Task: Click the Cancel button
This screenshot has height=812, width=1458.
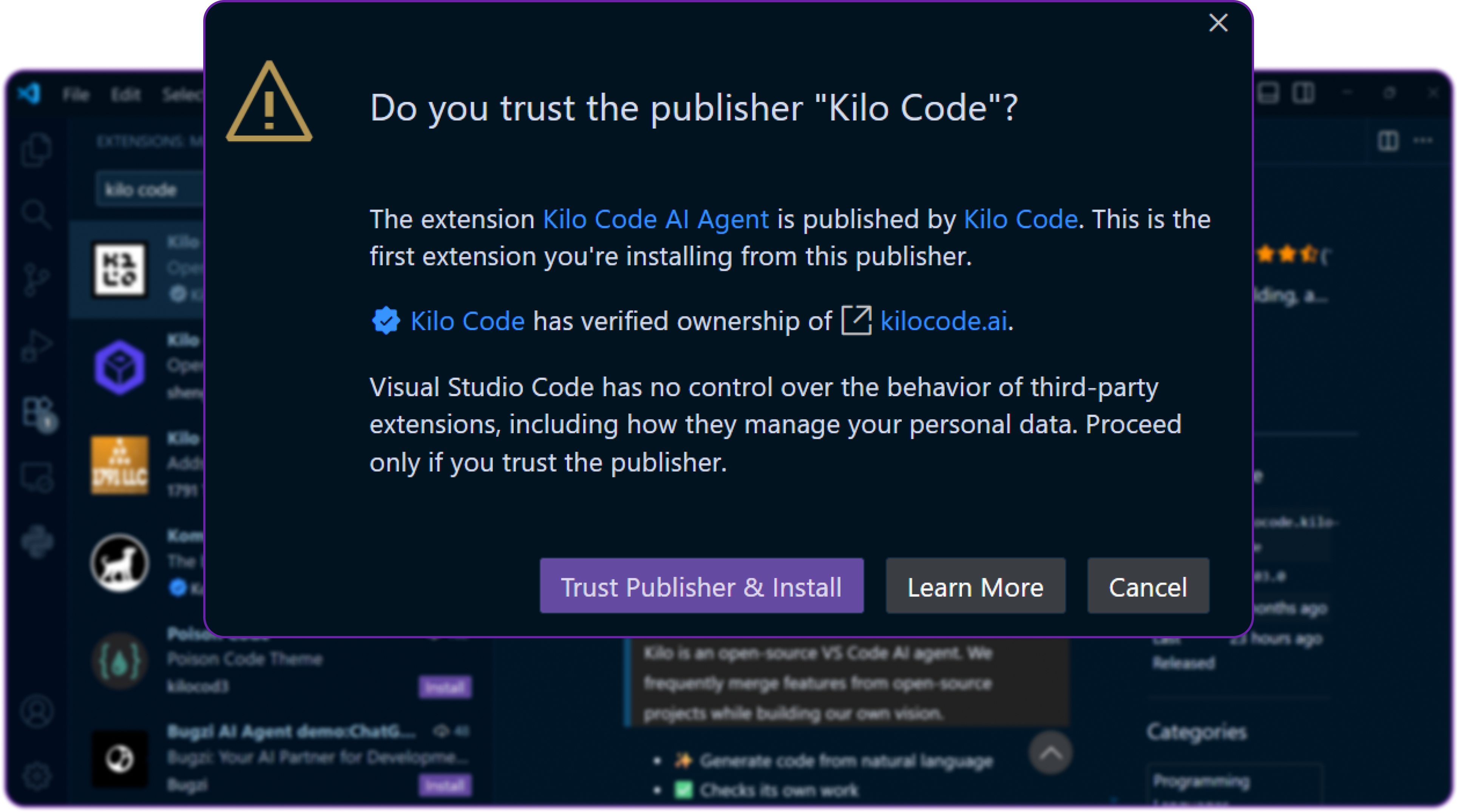Action: (1148, 586)
